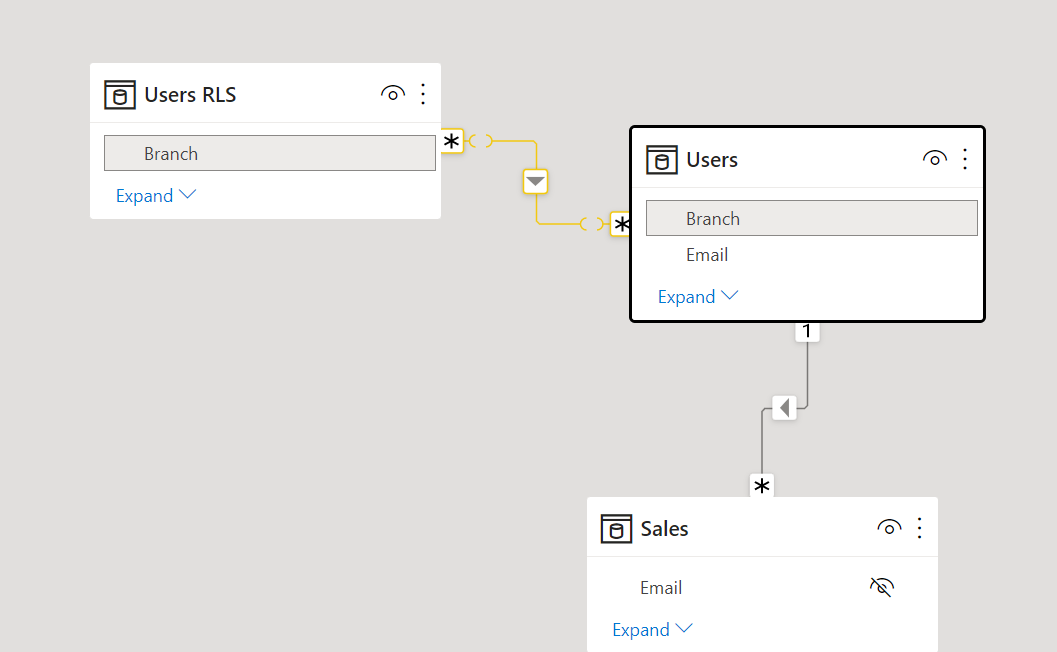1057x652 pixels.
Task: Click the one cardinality marker under Users
Action: (x=807, y=331)
